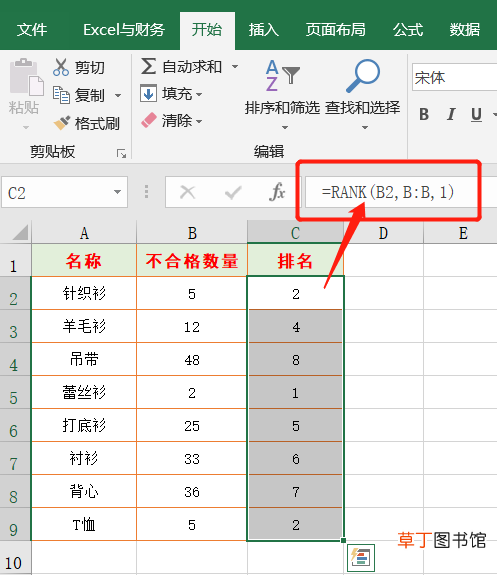Expand the Paste options arrow
This screenshot has width=497, height=575.
(26, 128)
